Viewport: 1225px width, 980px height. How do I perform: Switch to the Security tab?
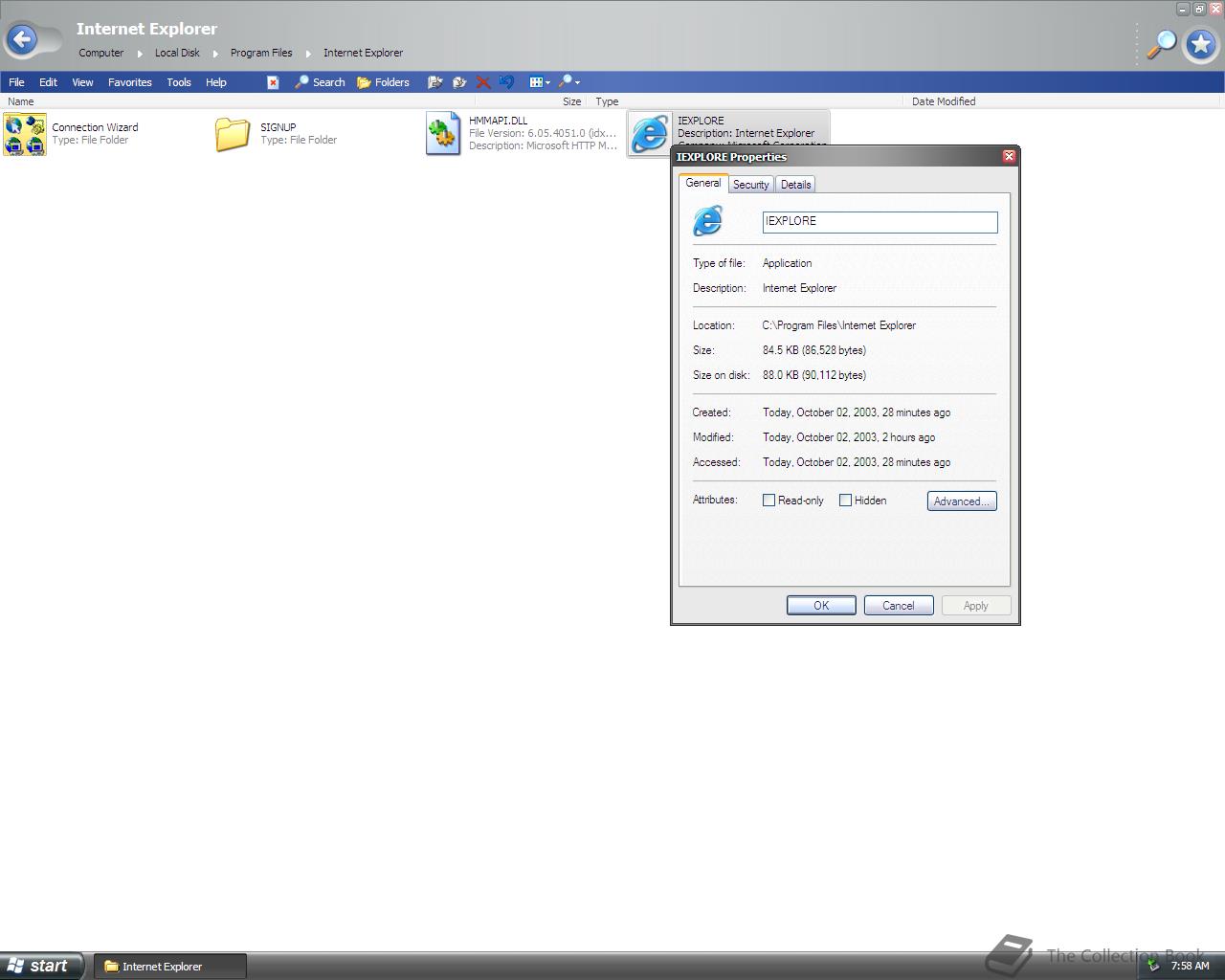click(751, 185)
